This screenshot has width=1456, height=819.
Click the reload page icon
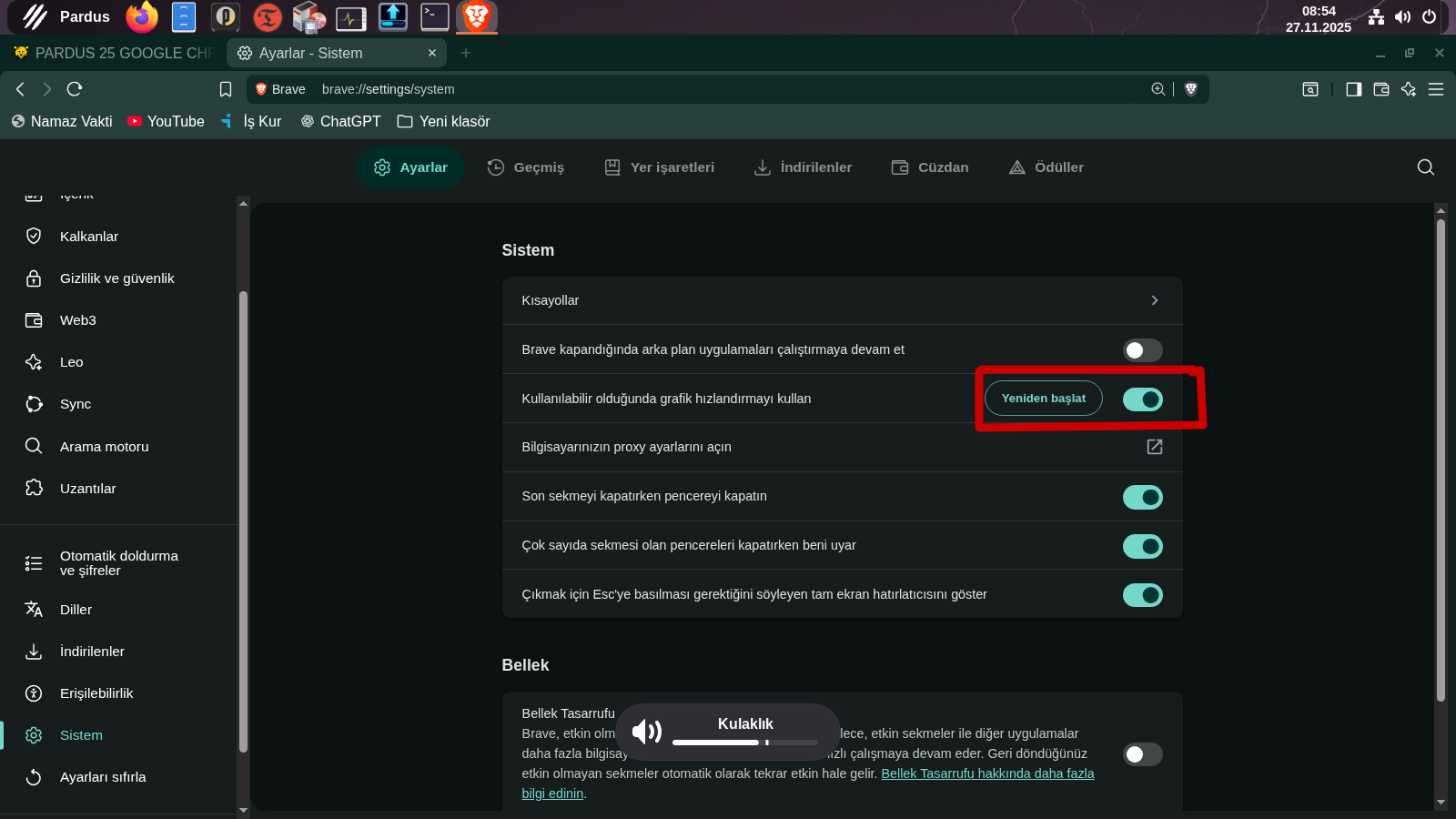[75, 89]
